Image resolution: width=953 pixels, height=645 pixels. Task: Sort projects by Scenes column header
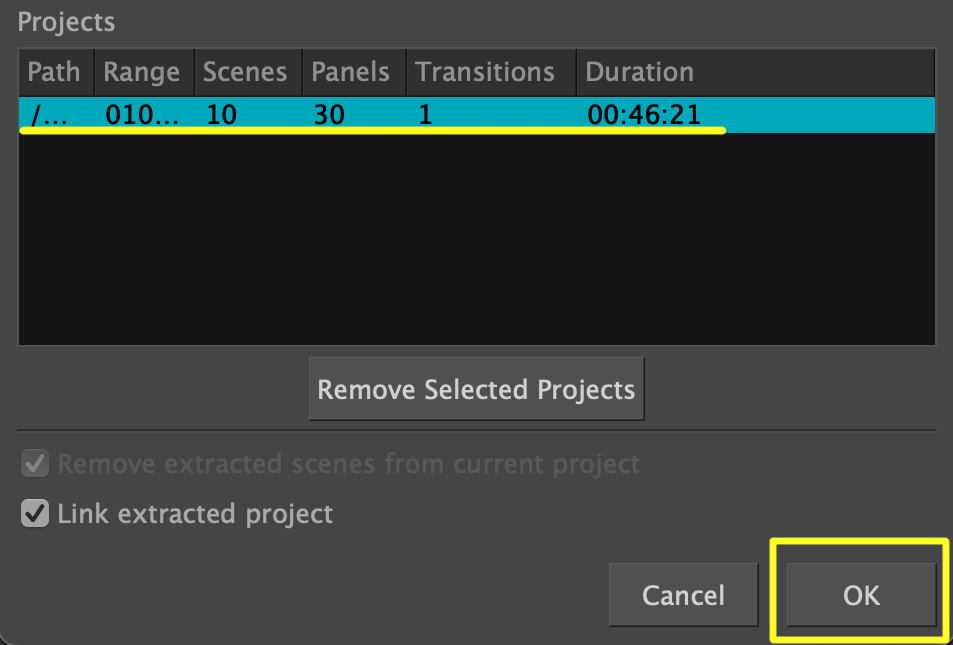point(245,73)
